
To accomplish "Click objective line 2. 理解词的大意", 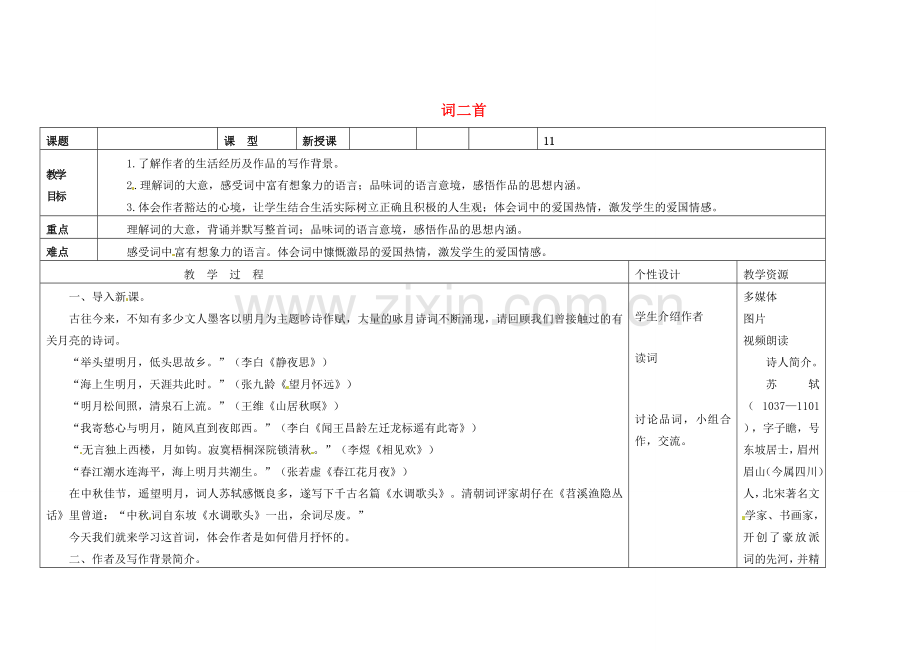I will [x=356, y=185].
